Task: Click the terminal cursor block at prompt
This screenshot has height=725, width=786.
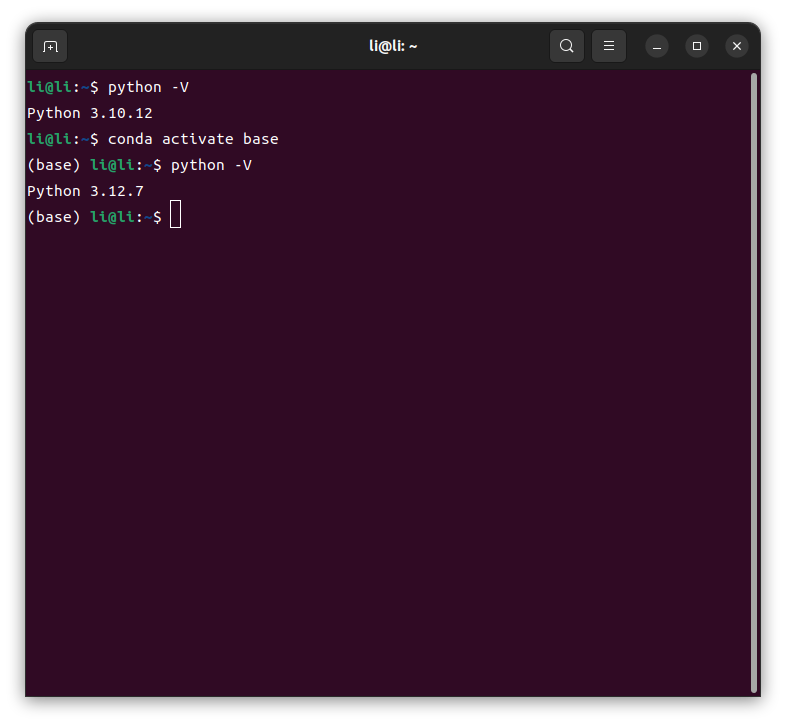Action: (x=175, y=214)
